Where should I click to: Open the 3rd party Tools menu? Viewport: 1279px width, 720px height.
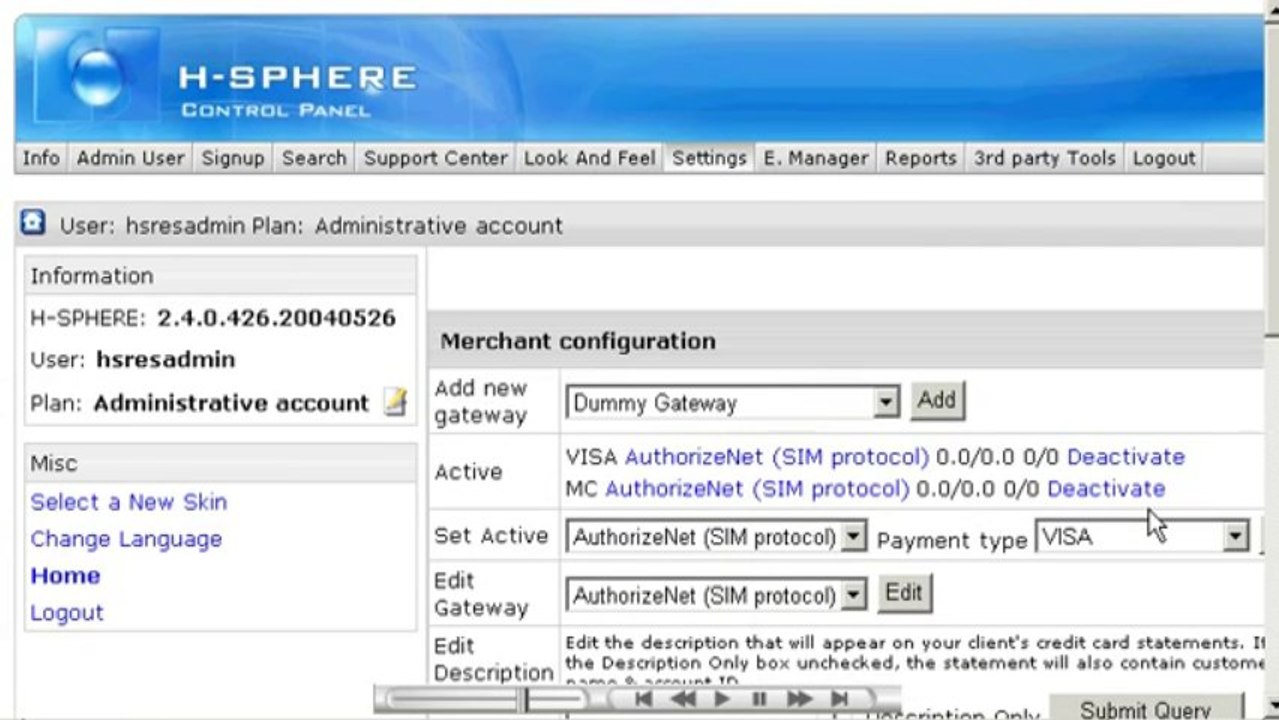click(1045, 158)
